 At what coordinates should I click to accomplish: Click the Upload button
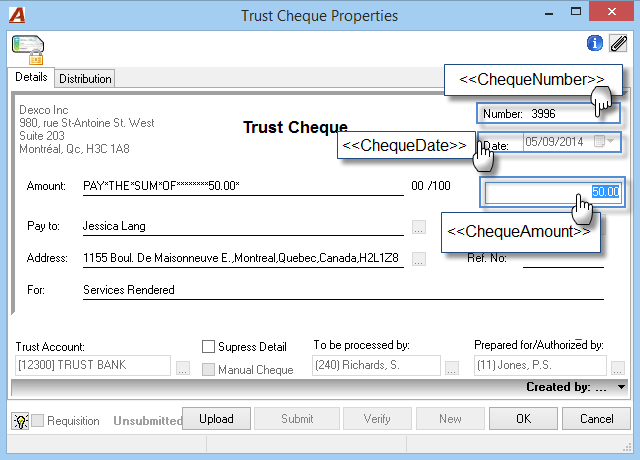(x=216, y=419)
